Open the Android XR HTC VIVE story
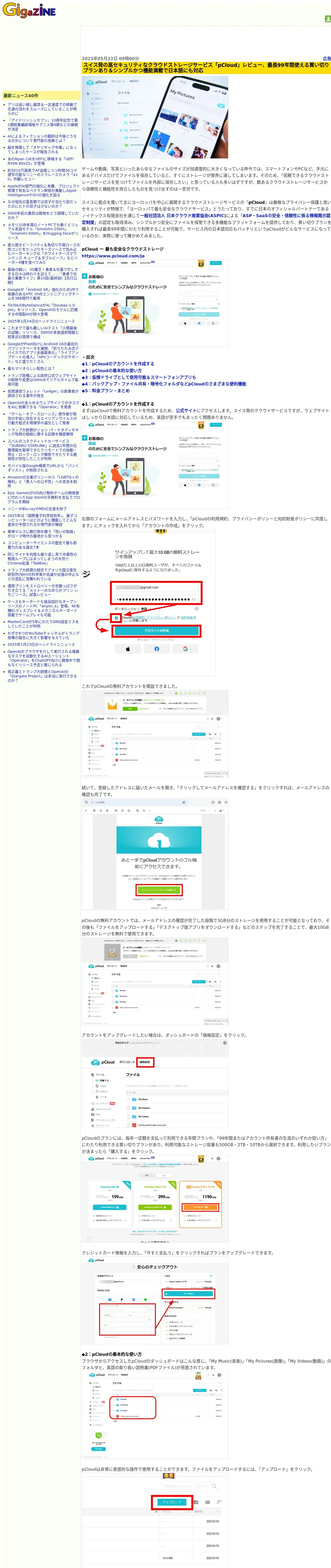 point(43,293)
